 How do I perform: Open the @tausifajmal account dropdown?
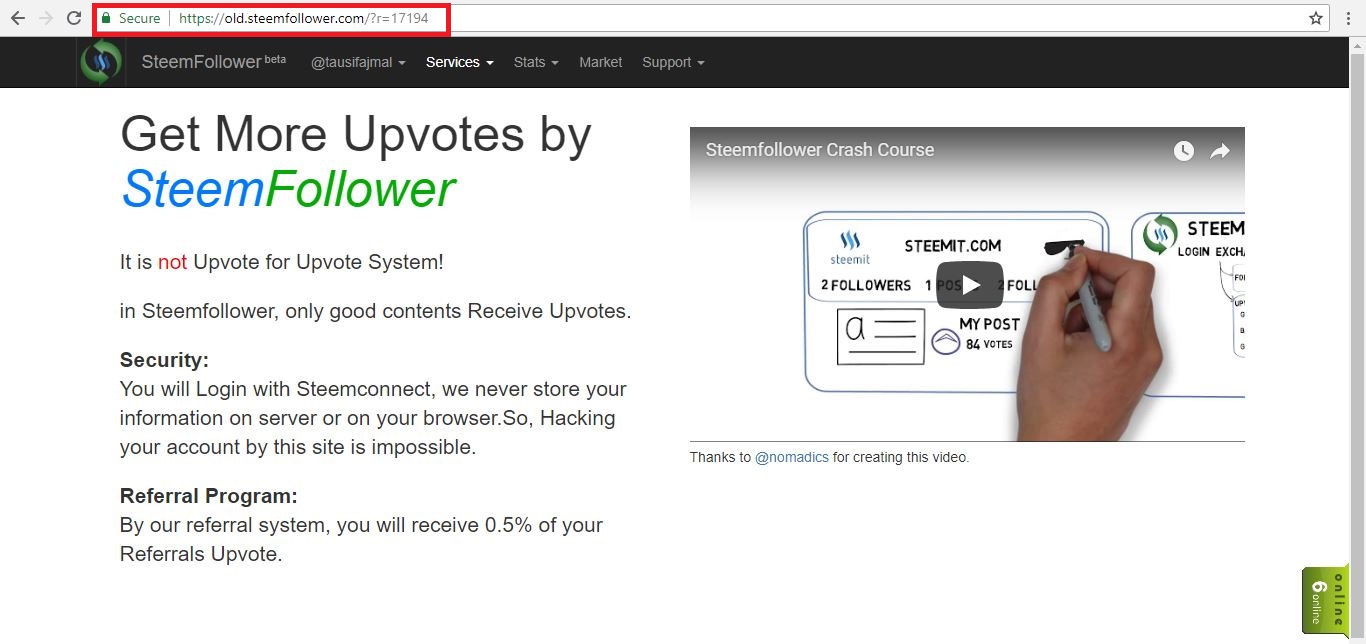[358, 62]
